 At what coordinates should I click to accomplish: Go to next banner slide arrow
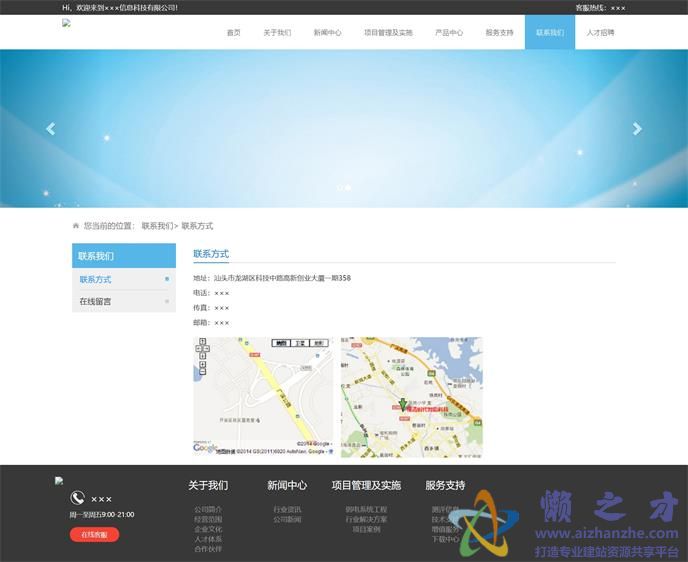point(637,129)
